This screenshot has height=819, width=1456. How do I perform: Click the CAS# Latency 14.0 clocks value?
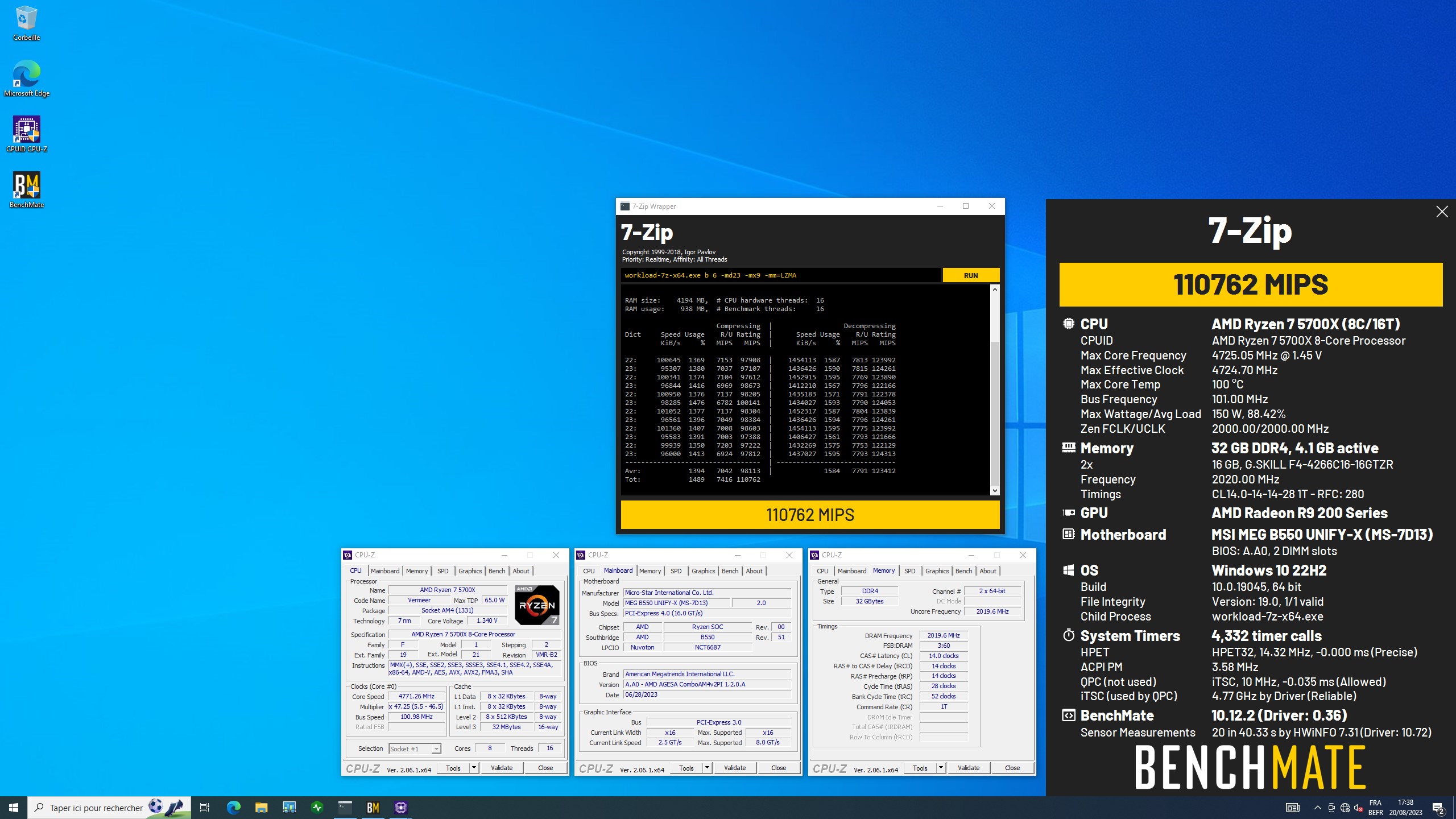pyautogui.click(x=944, y=656)
